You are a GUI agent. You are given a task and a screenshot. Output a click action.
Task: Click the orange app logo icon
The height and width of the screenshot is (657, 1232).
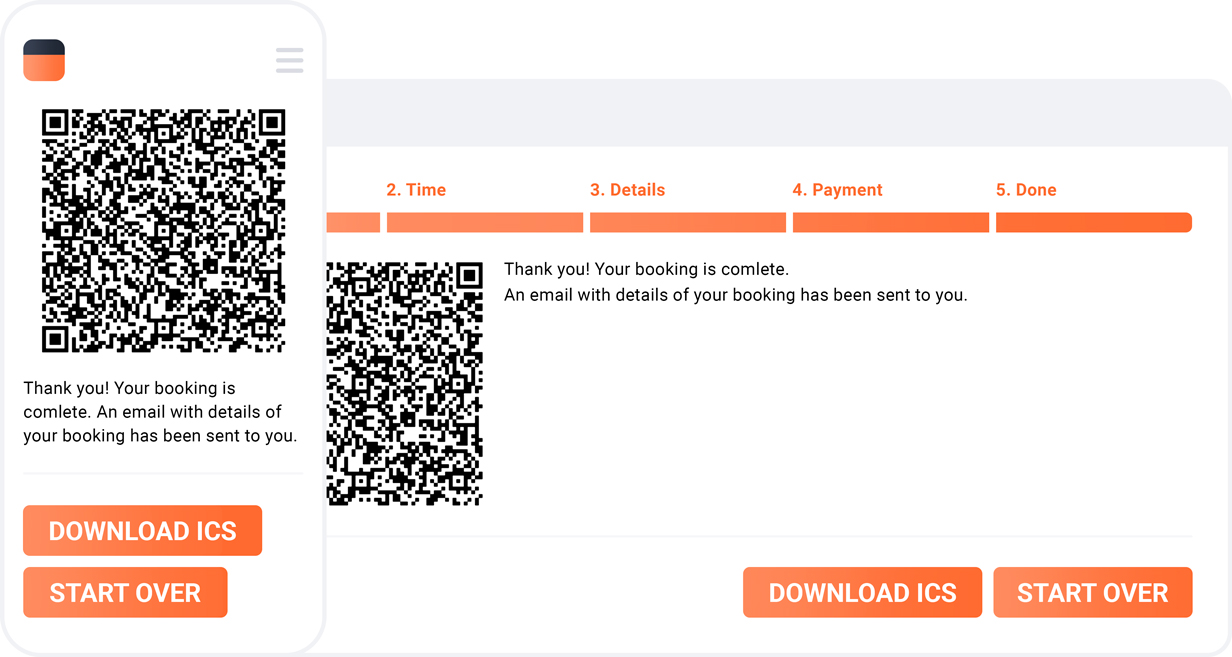point(44,60)
